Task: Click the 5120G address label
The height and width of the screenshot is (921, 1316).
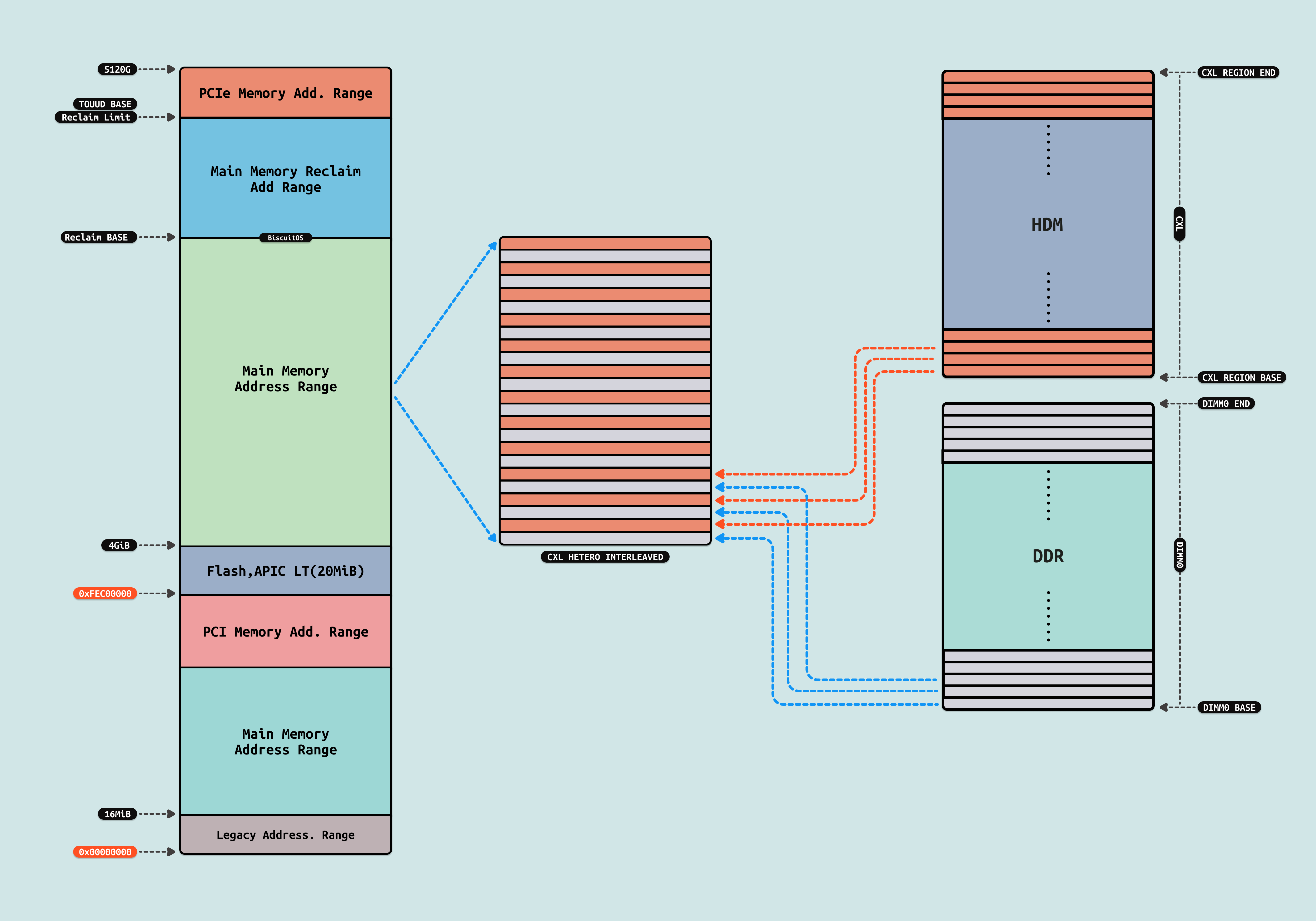Action: pyautogui.click(x=117, y=69)
